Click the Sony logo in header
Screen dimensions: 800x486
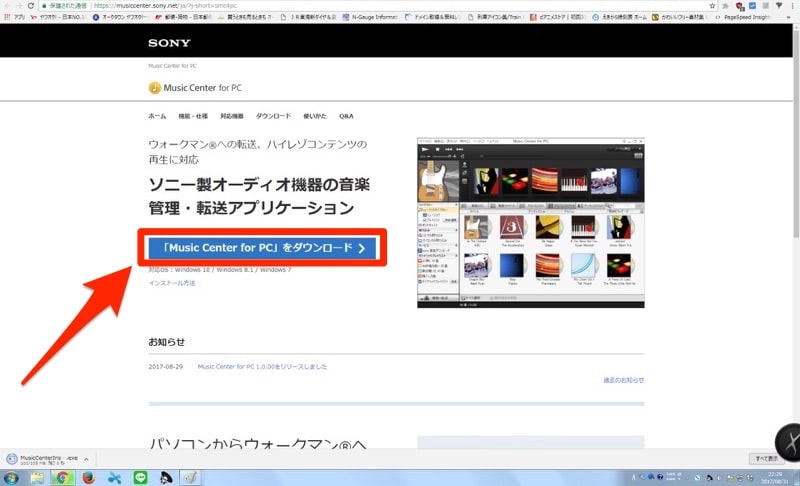point(168,43)
